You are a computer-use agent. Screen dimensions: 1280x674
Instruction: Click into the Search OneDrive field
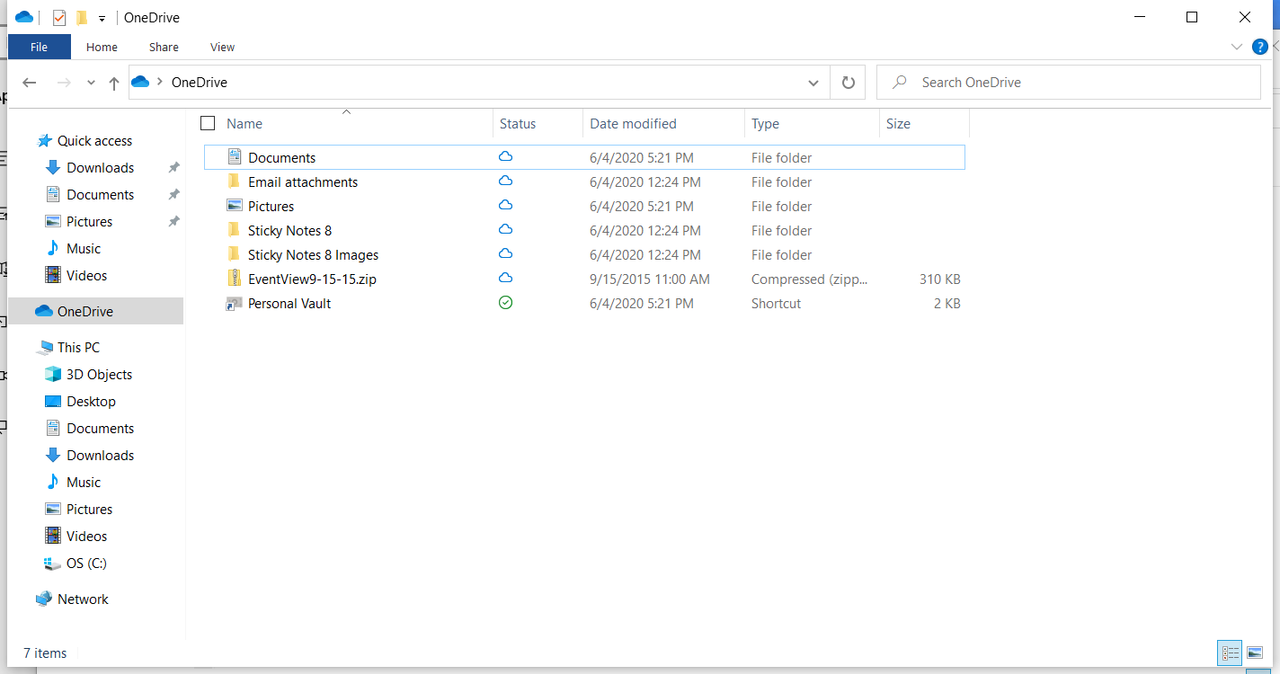tap(1068, 83)
